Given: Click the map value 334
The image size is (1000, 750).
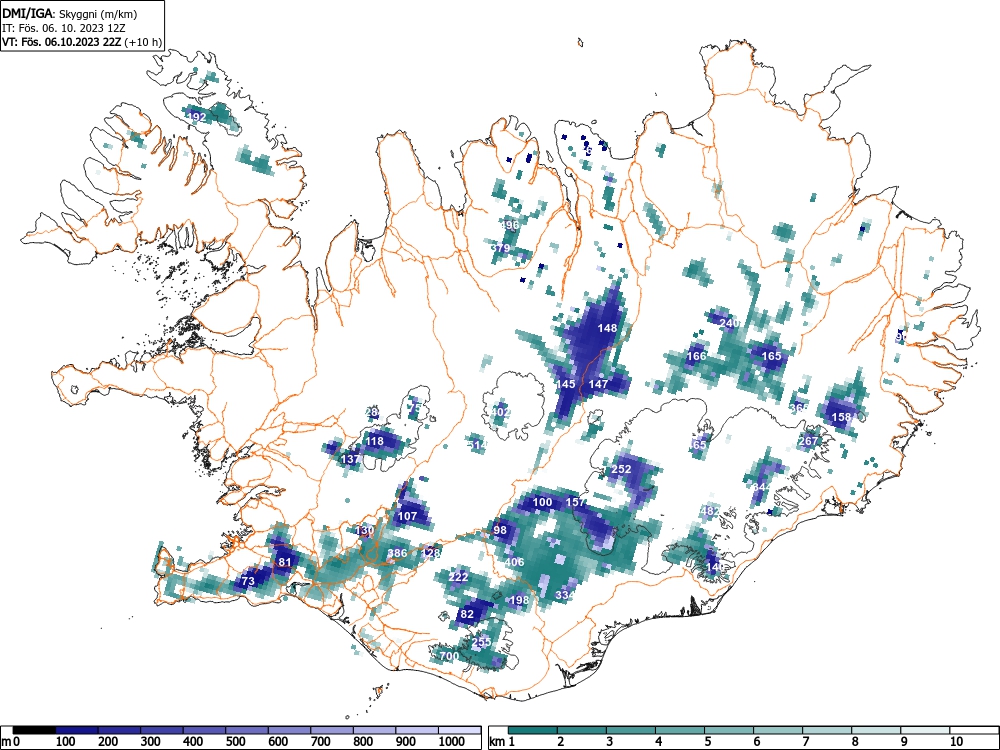Looking at the screenshot, I should point(565,595).
